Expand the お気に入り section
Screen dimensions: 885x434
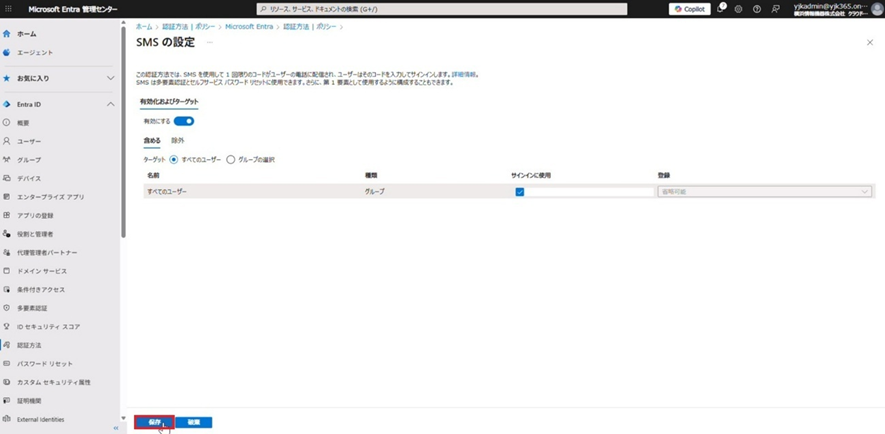pos(110,78)
